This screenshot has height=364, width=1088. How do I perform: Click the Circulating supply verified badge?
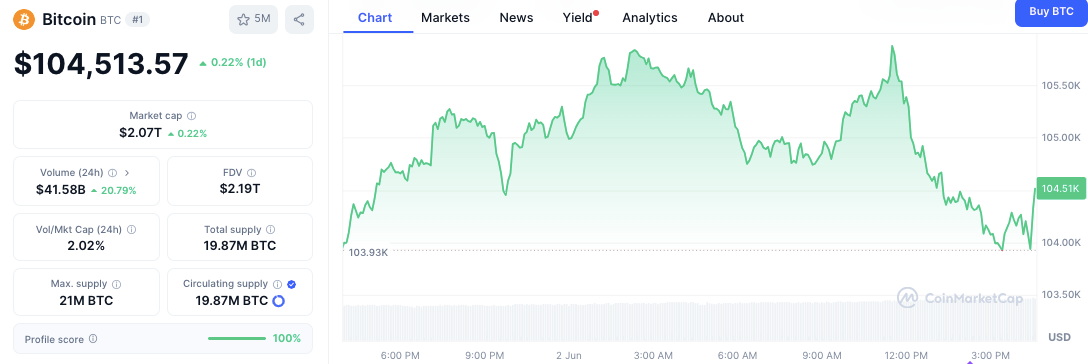click(291, 284)
